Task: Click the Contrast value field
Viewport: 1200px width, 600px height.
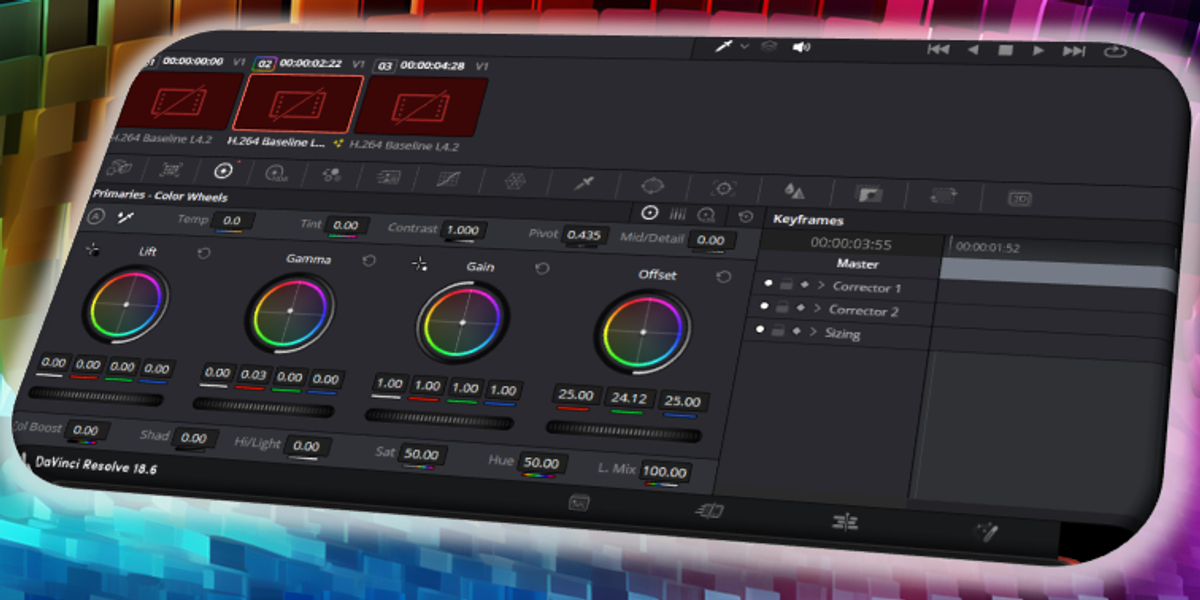Action: (x=463, y=229)
